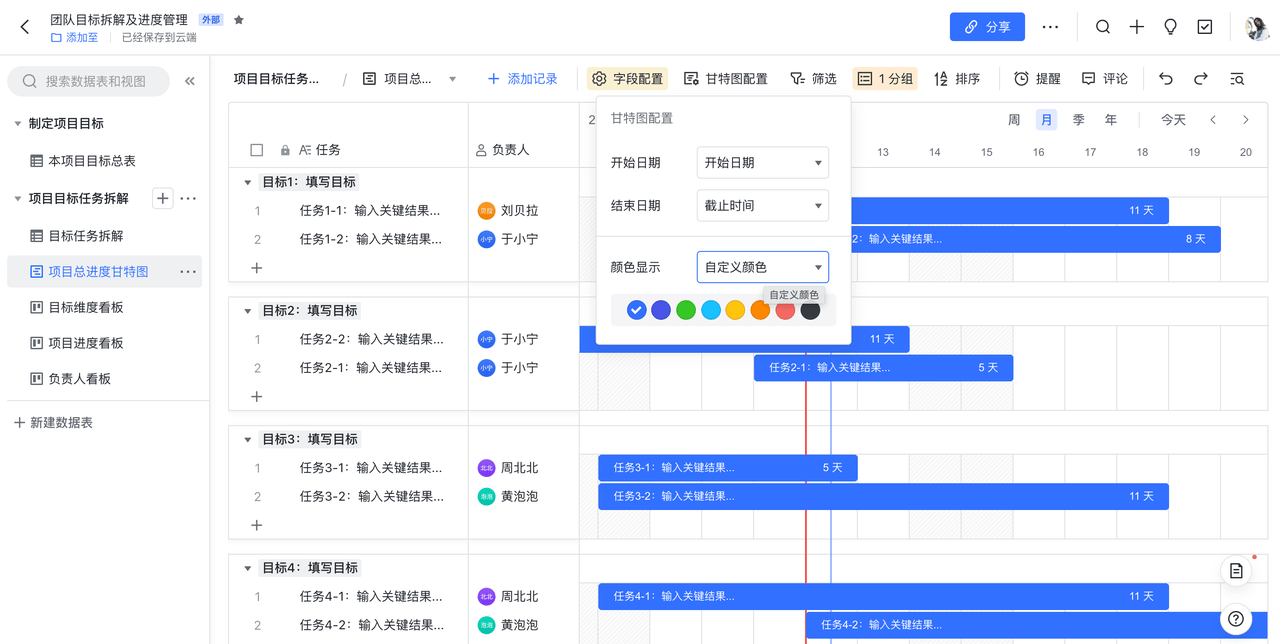
Task: Click the 添加记录 button
Action: tap(522, 79)
